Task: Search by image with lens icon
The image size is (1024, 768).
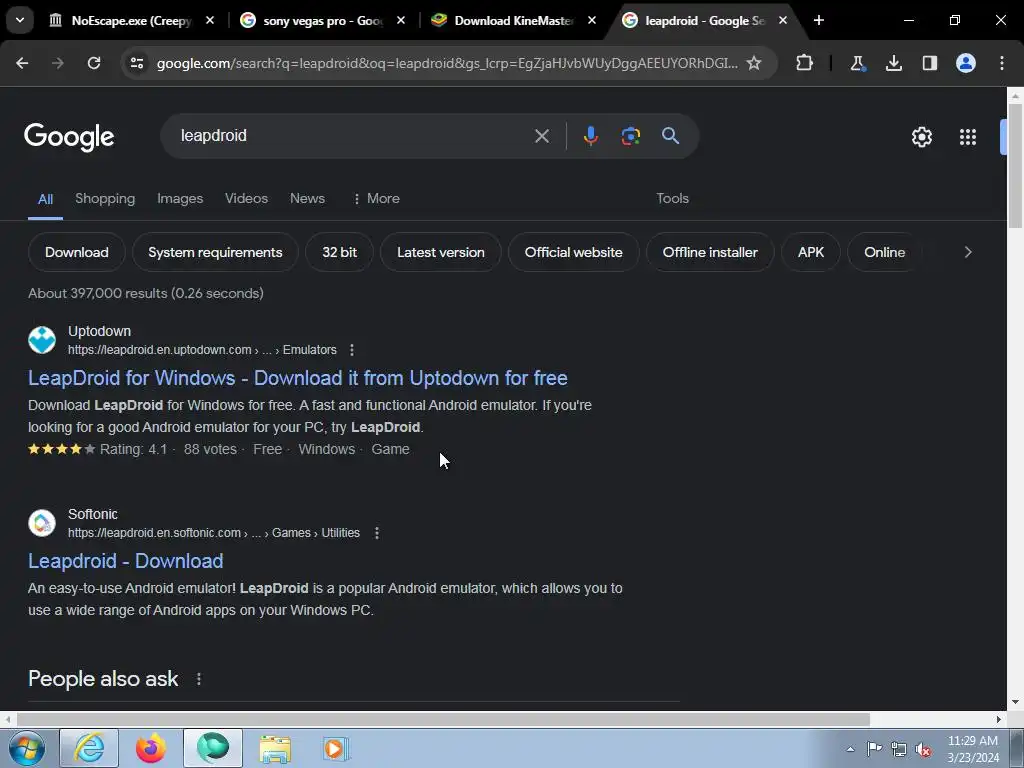Action: pyautogui.click(x=630, y=136)
